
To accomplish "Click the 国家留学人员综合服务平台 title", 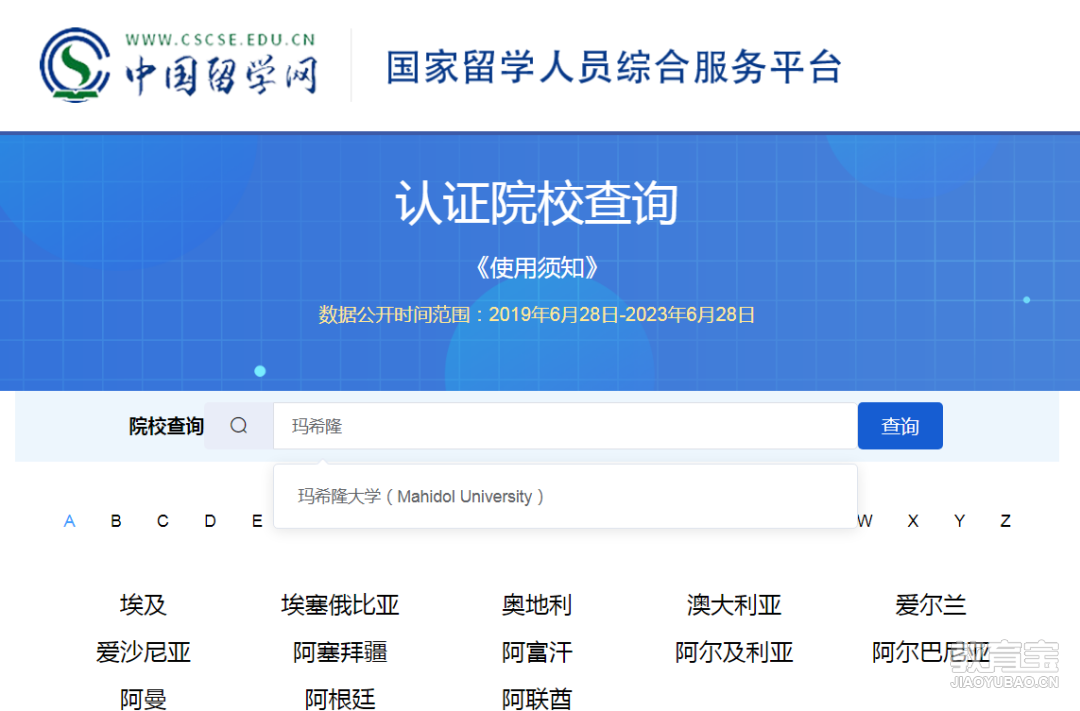I will [614, 68].
